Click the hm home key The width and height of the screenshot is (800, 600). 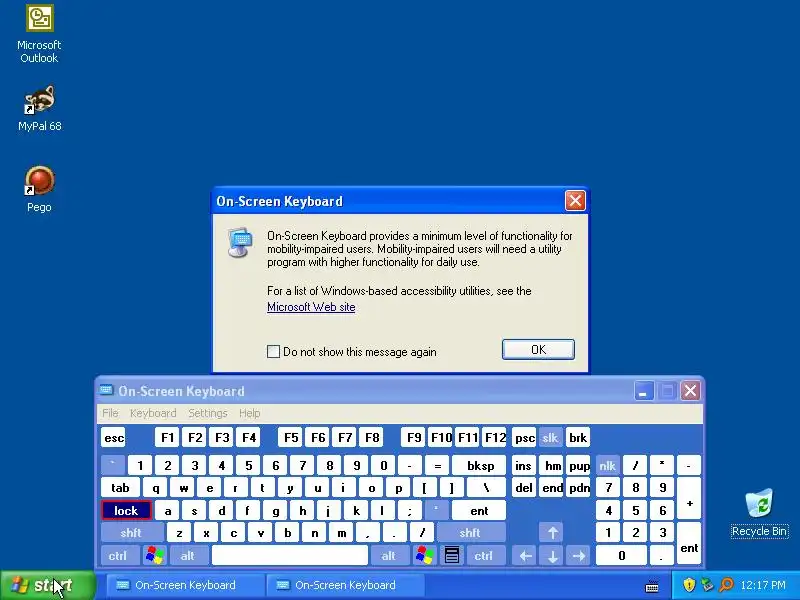pyautogui.click(x=553, y=465)
